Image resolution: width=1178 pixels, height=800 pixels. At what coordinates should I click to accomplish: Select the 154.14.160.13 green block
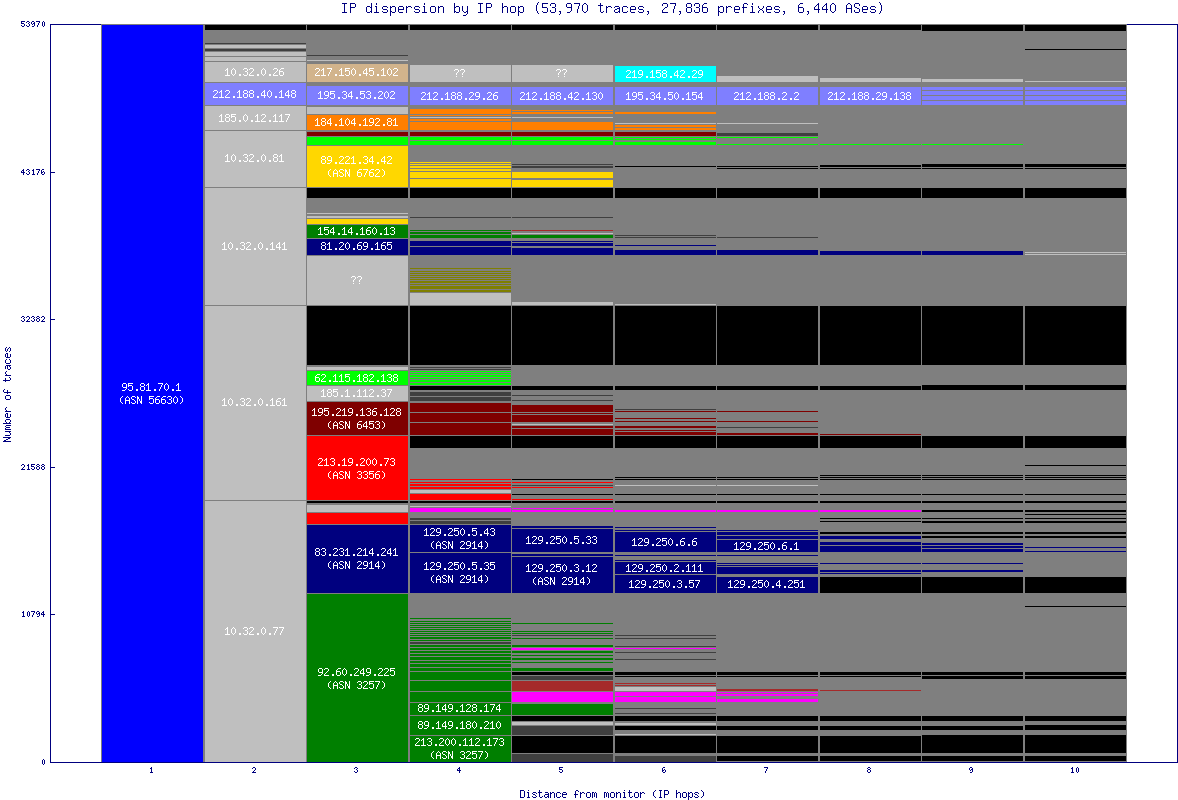tap(356, 231)
